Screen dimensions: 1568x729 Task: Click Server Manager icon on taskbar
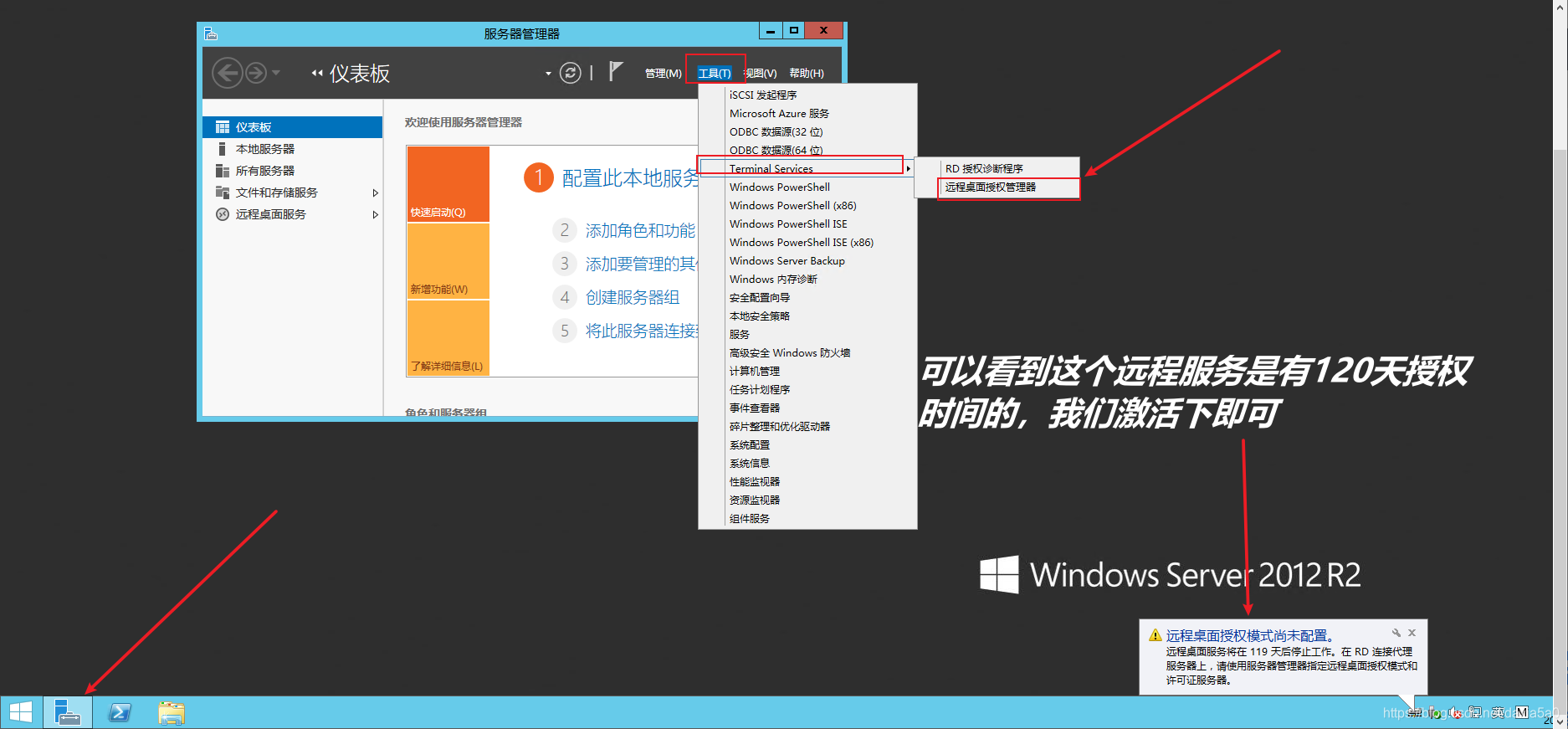click(67, 712)
